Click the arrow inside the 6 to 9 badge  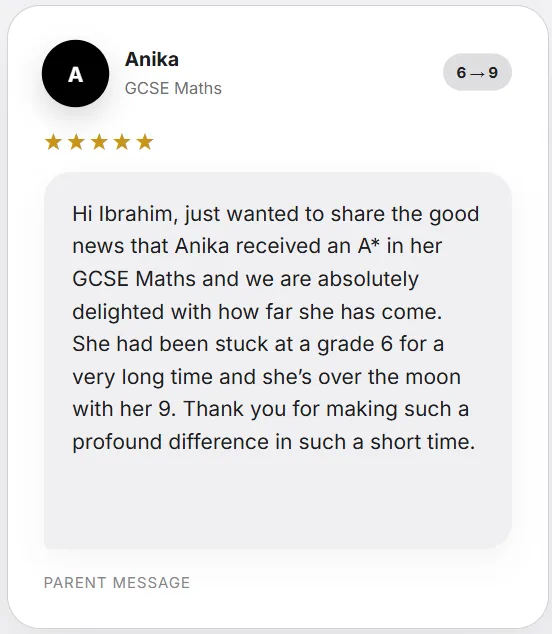477,74
